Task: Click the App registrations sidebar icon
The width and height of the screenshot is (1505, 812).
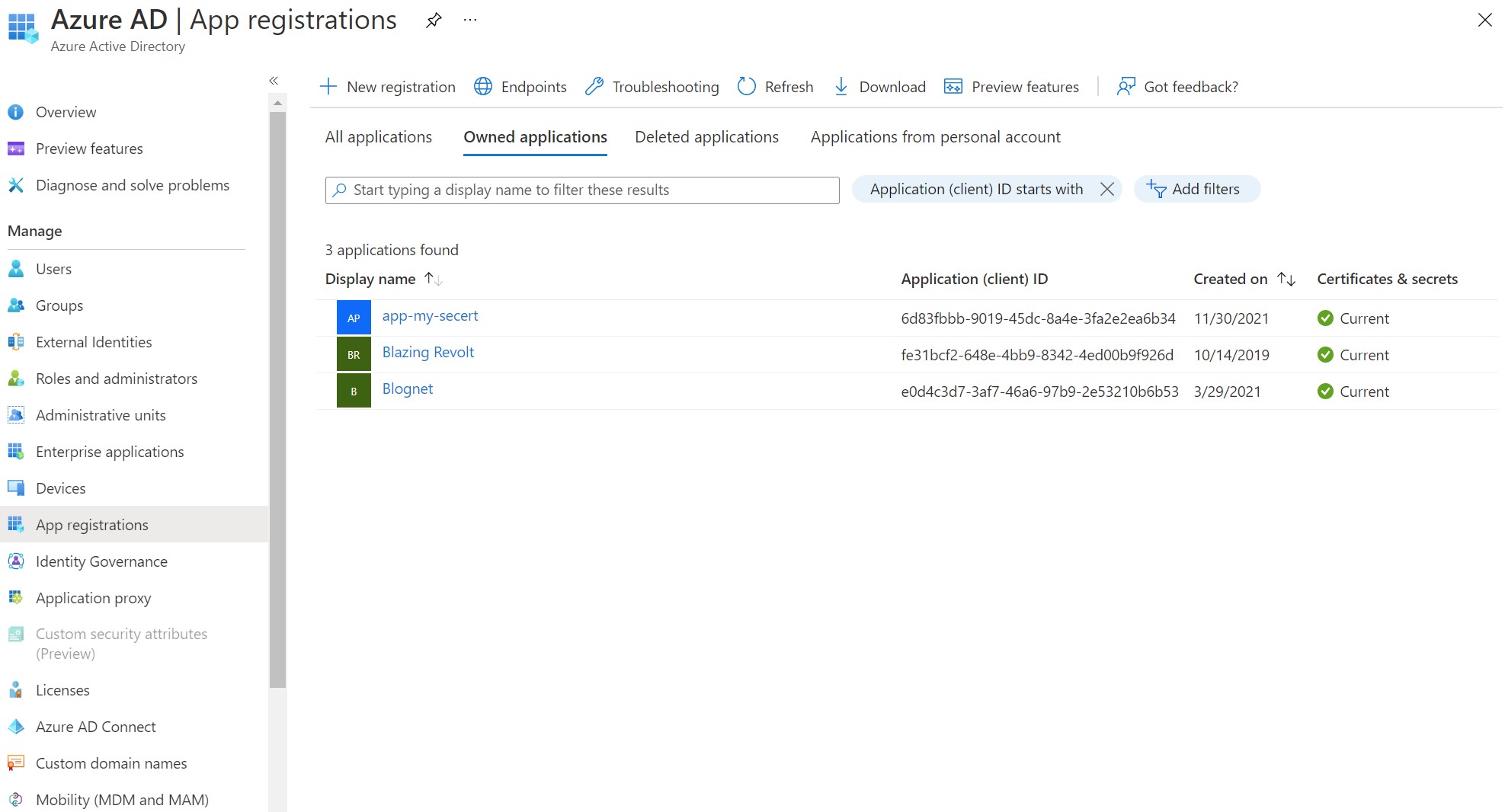Action: pyautogui.click(x=16, y=524)
